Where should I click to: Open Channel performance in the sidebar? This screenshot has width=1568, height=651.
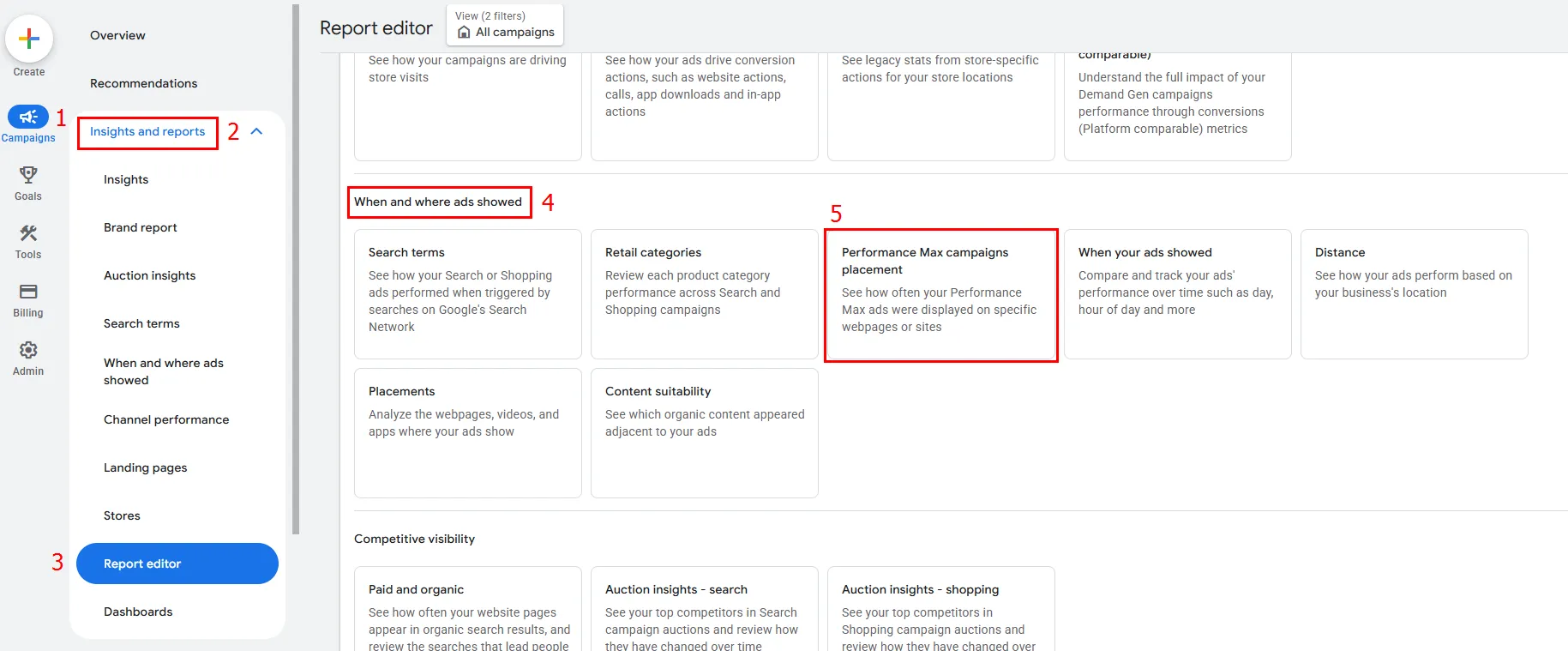click(166, 419)
